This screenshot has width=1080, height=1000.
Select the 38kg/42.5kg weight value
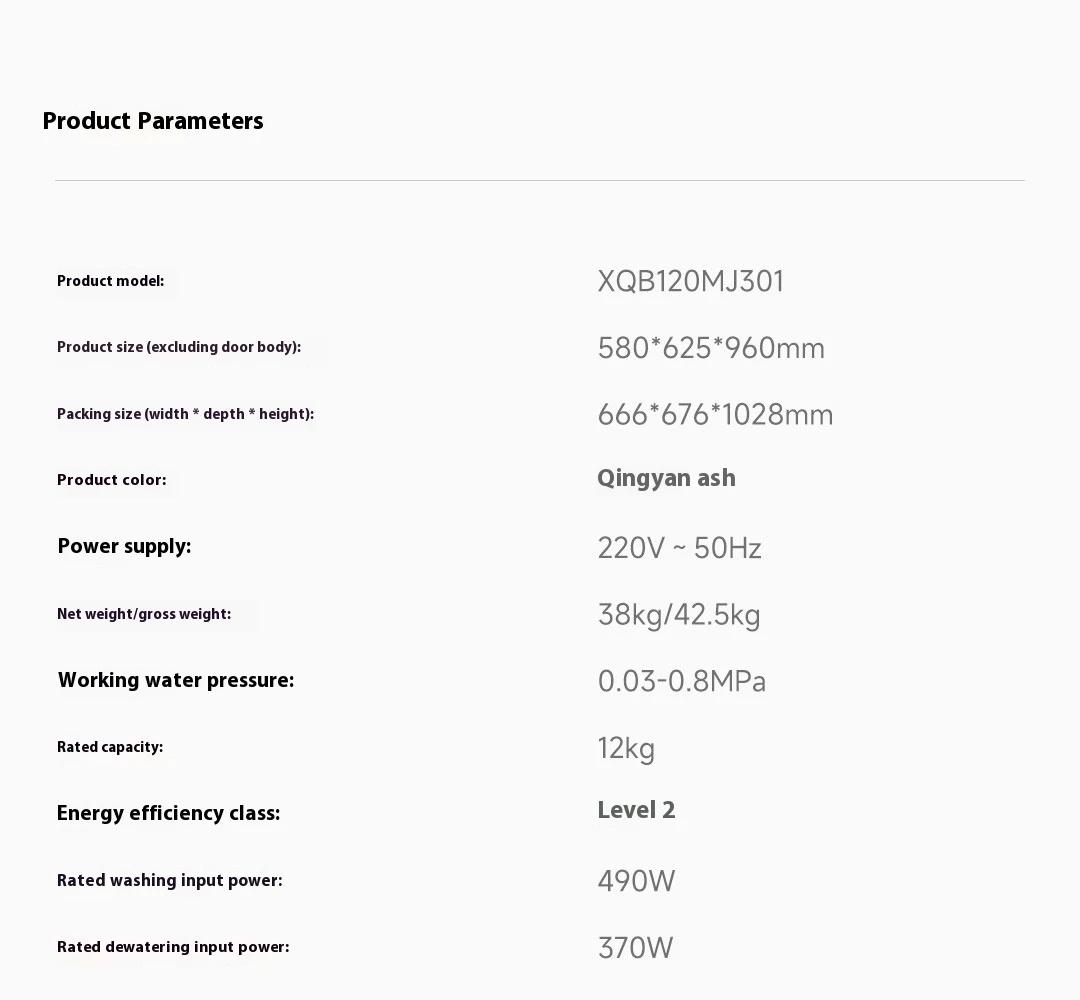(679, 615)
